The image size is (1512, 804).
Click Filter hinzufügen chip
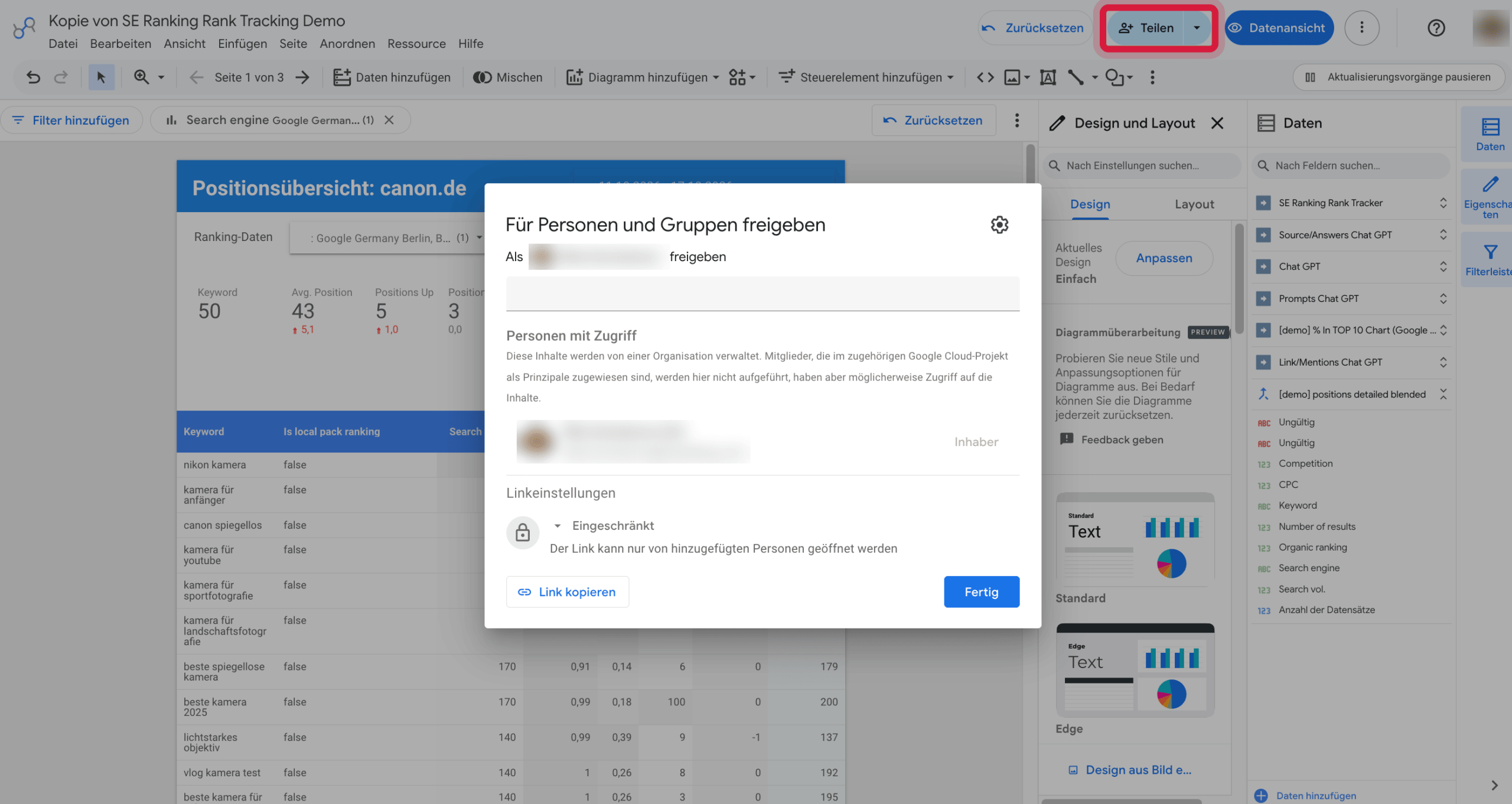(x=71, y=120)
